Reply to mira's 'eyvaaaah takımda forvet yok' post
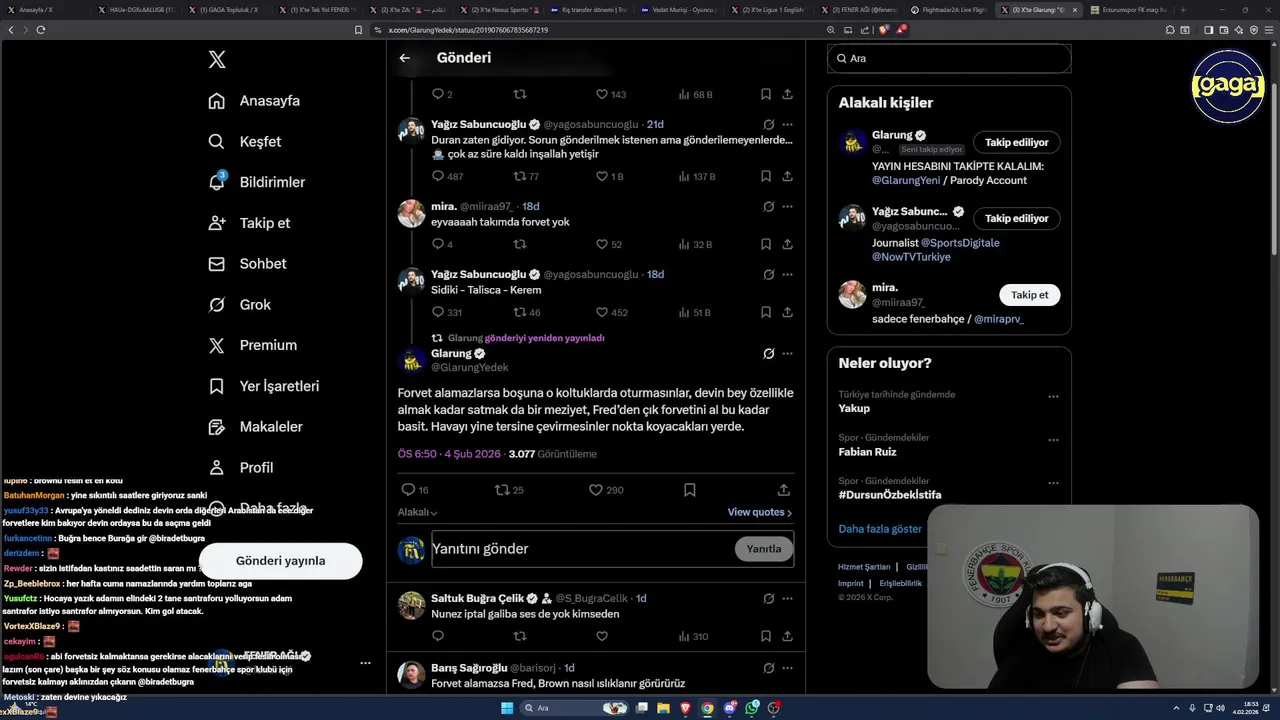 pyautogui.click(x=438, y=244)
